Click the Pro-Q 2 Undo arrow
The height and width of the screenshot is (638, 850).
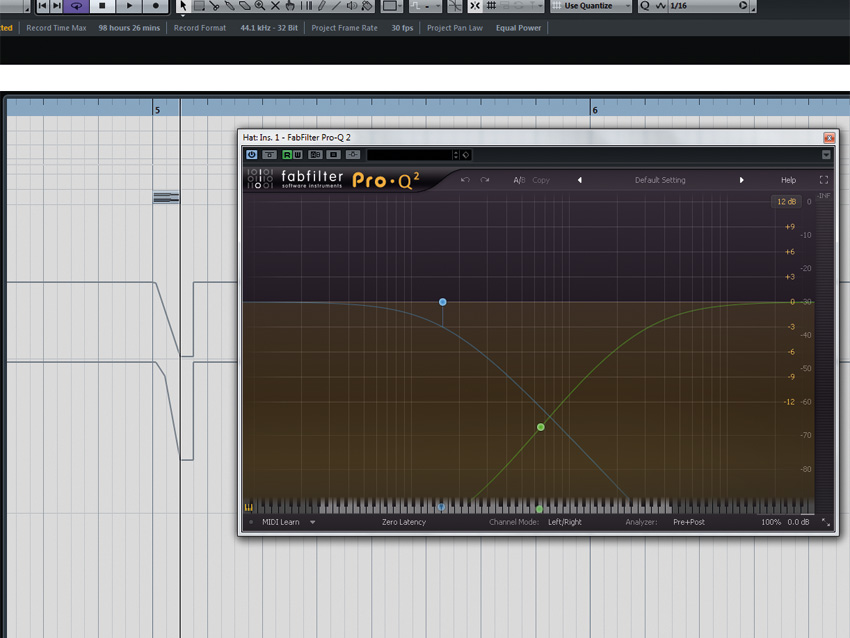coord(465,180)
